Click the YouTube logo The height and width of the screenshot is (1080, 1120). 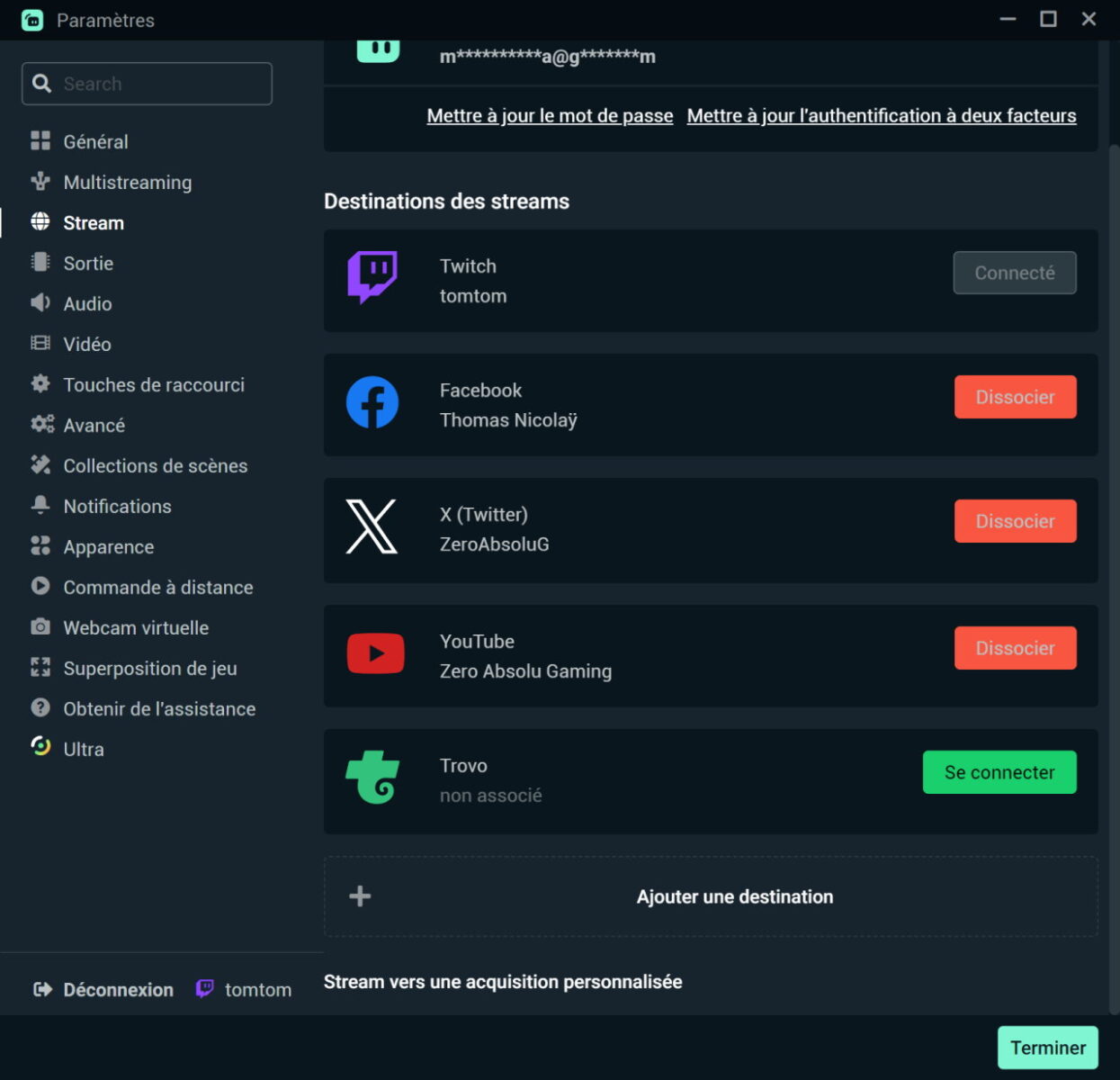375,653
